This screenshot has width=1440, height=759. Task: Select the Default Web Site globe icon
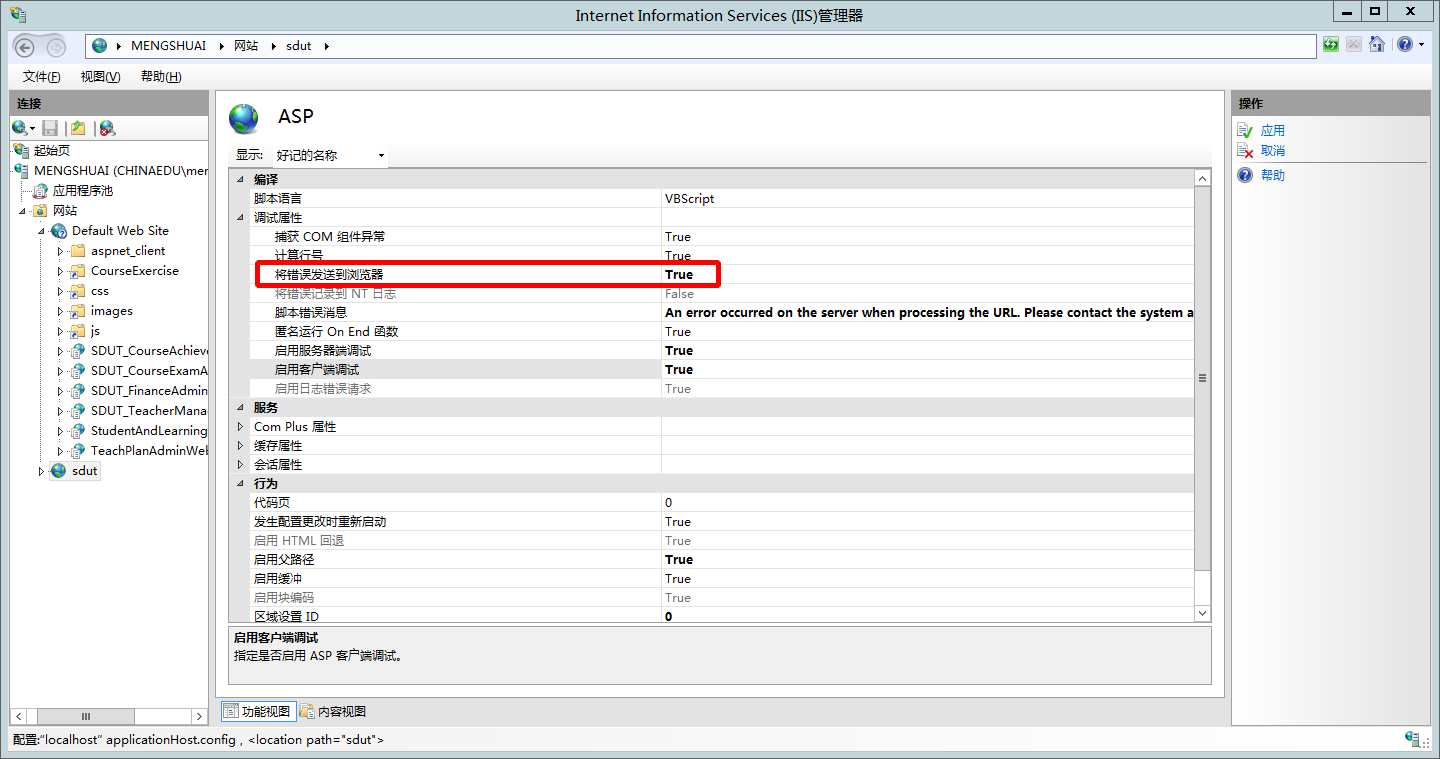coord(59,230)
